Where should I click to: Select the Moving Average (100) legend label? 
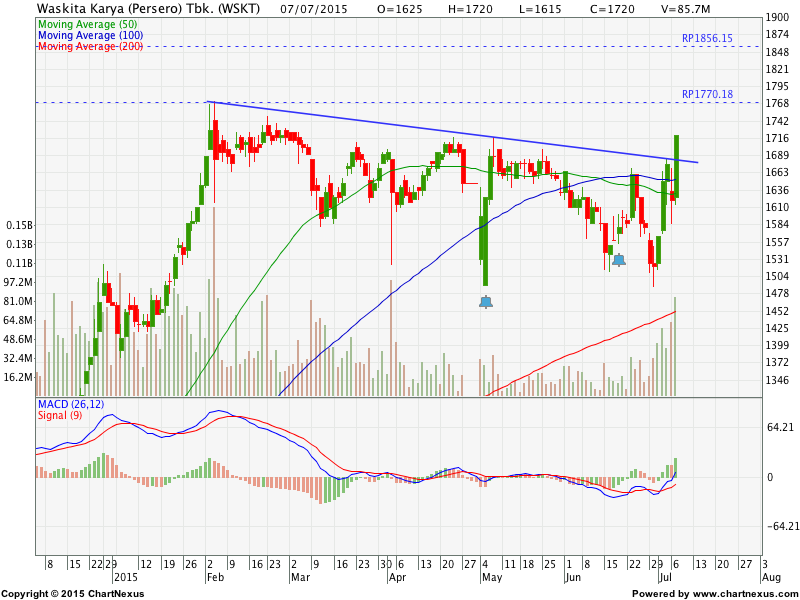(x=89, y=35)
